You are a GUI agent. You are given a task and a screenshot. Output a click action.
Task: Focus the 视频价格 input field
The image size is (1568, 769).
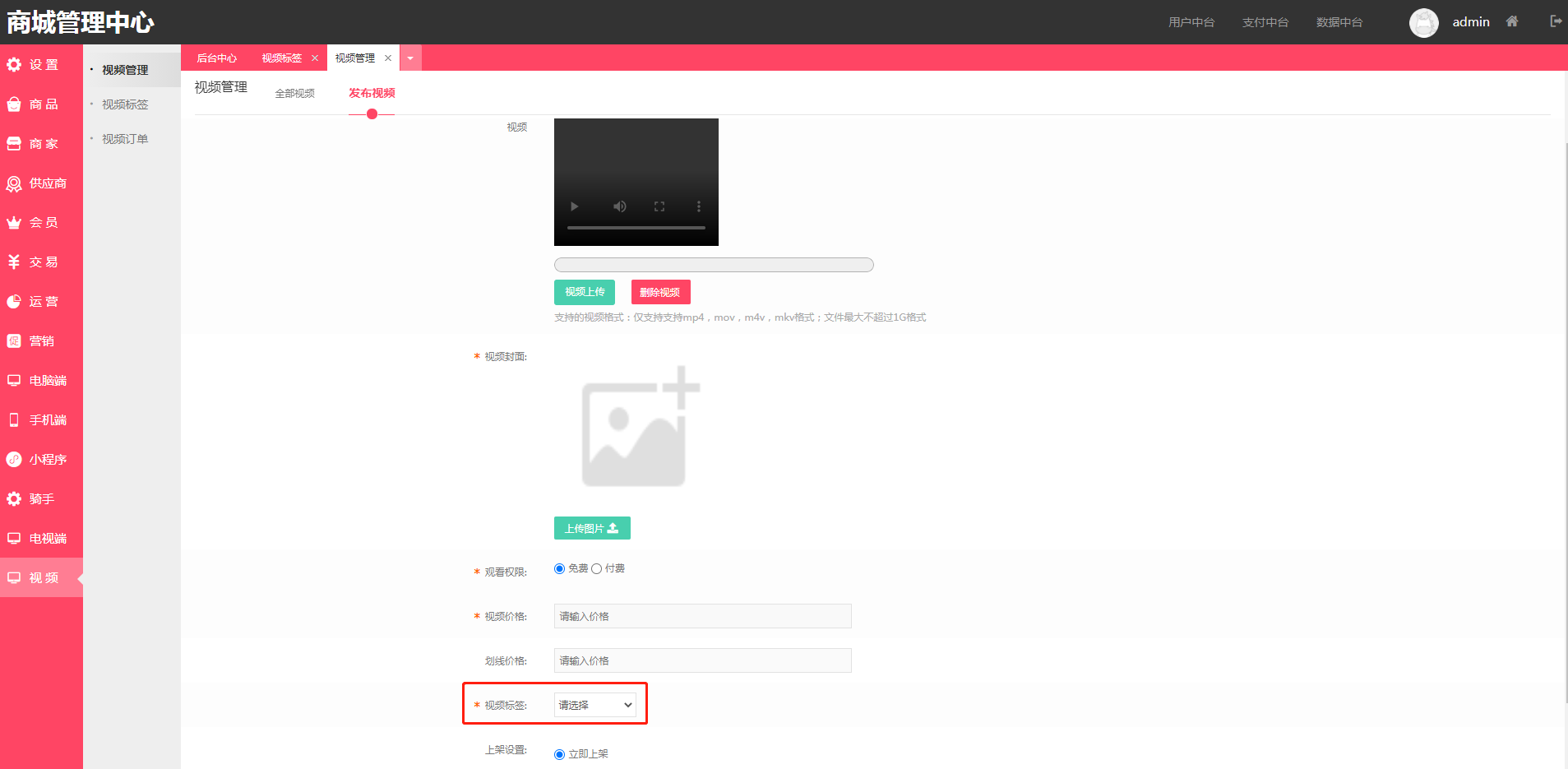click(x=703, y=616)
